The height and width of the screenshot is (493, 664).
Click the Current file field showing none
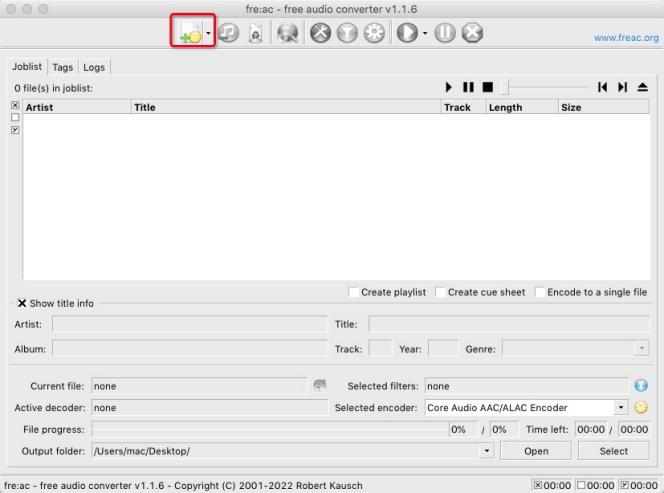tap(199, 386)
